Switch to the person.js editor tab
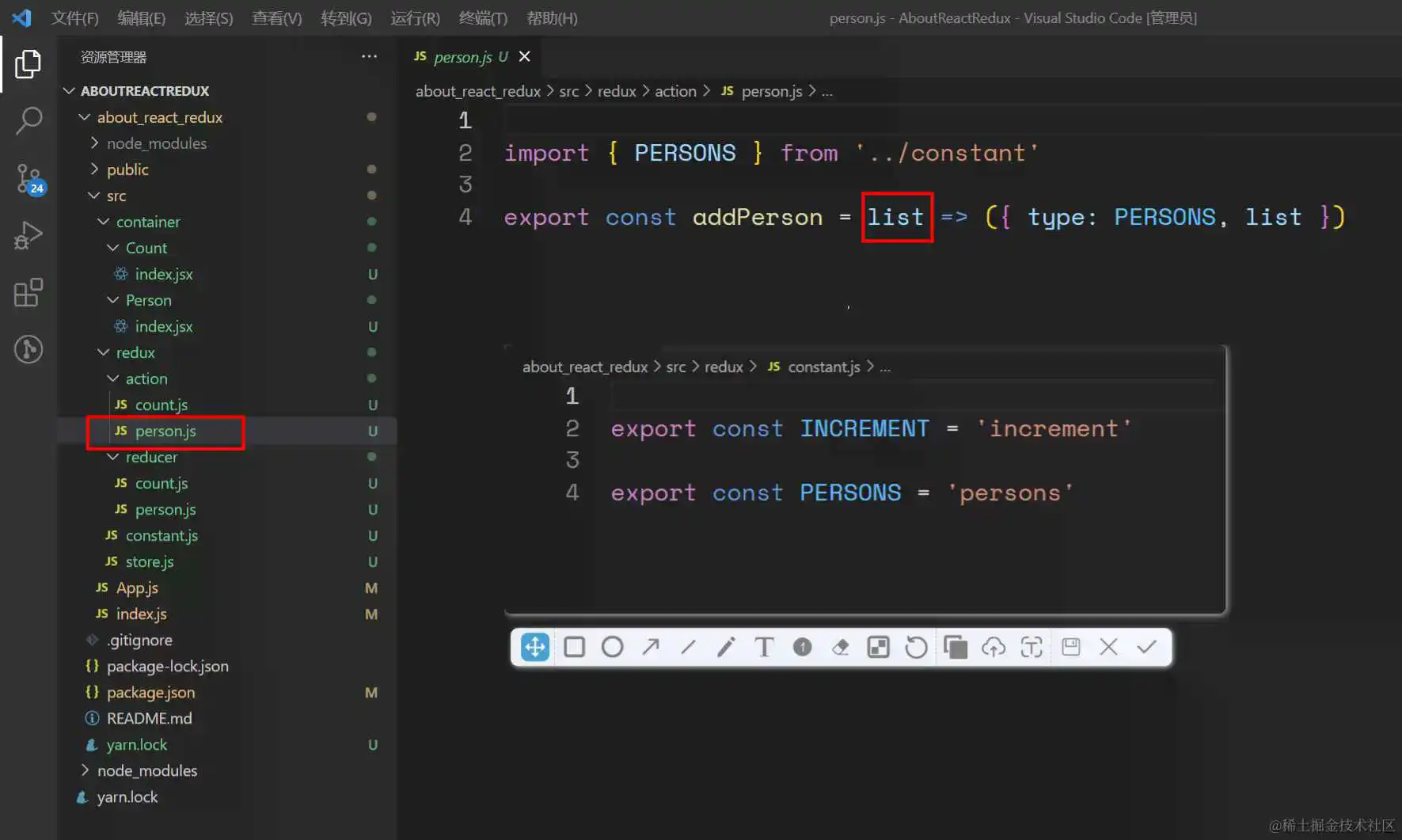Screen dimensions: 1402x840 (x=462, y=56)
